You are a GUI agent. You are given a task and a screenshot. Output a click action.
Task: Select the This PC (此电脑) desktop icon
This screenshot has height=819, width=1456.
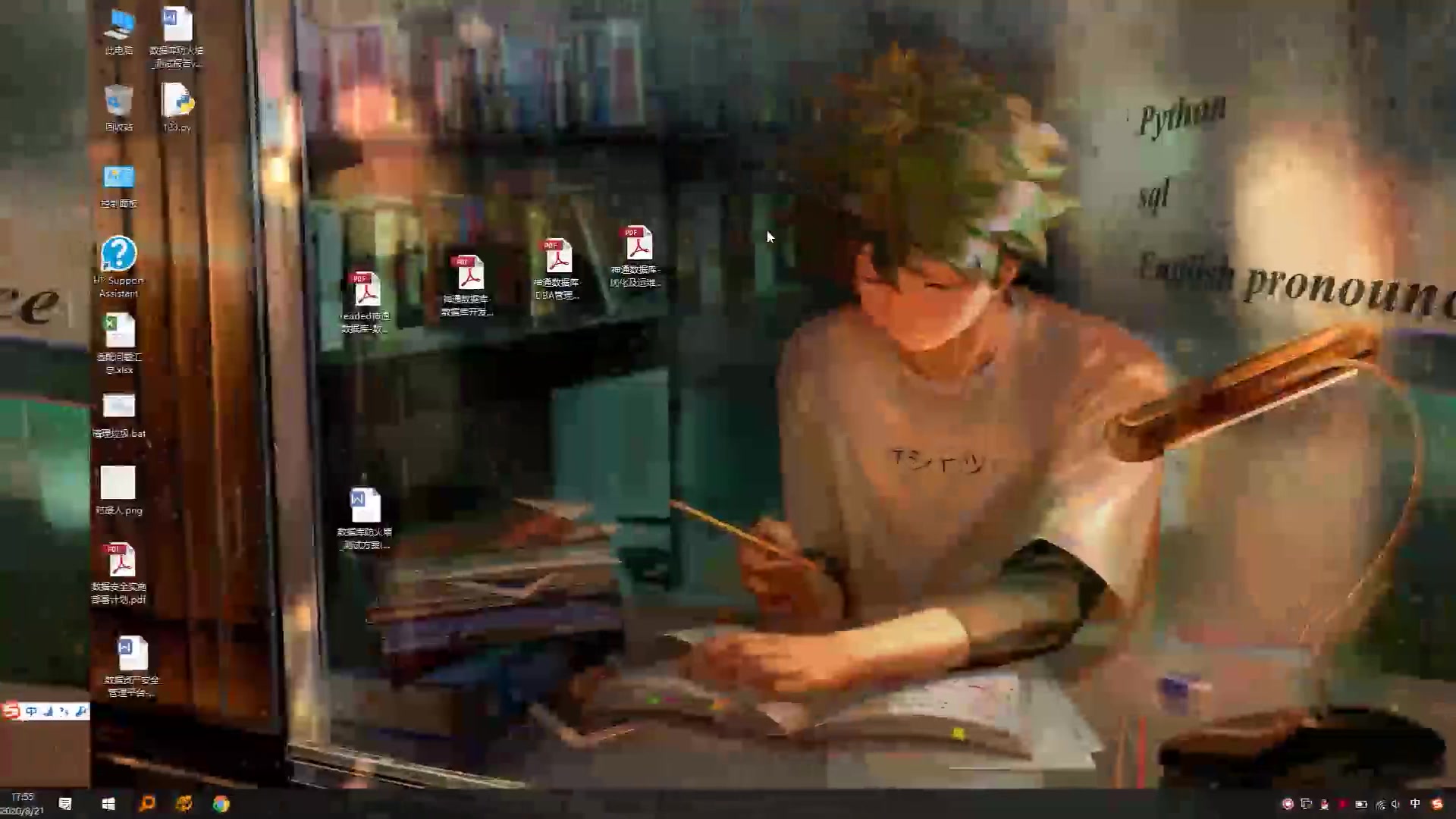point(119,27)
